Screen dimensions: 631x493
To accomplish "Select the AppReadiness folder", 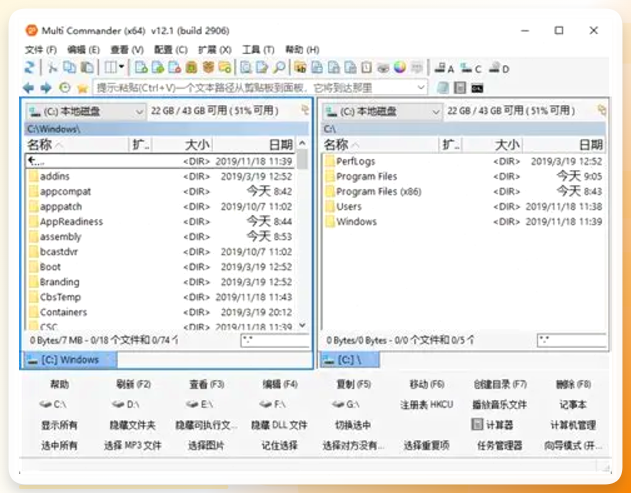I will (161, 222).
